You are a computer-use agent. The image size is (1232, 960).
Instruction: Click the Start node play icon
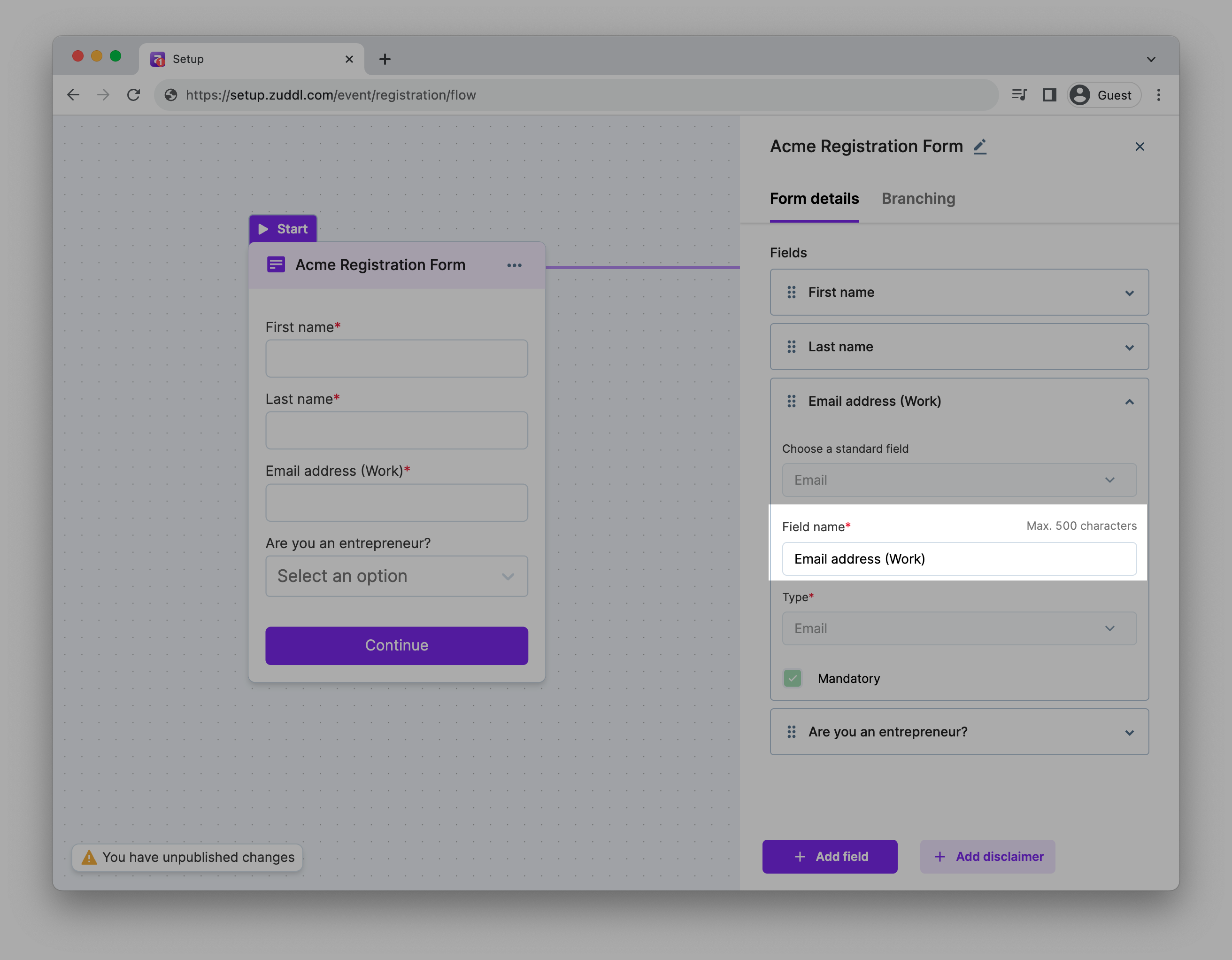coord(263,229)
